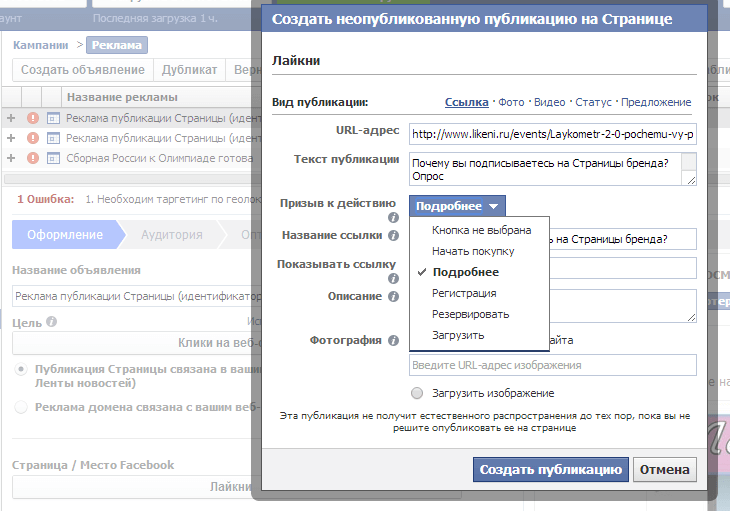This screenshot has height=511, width=730.
Task: Select Реклама домена связана radio option
Action: pyautogui.click(x=21, y=407)
